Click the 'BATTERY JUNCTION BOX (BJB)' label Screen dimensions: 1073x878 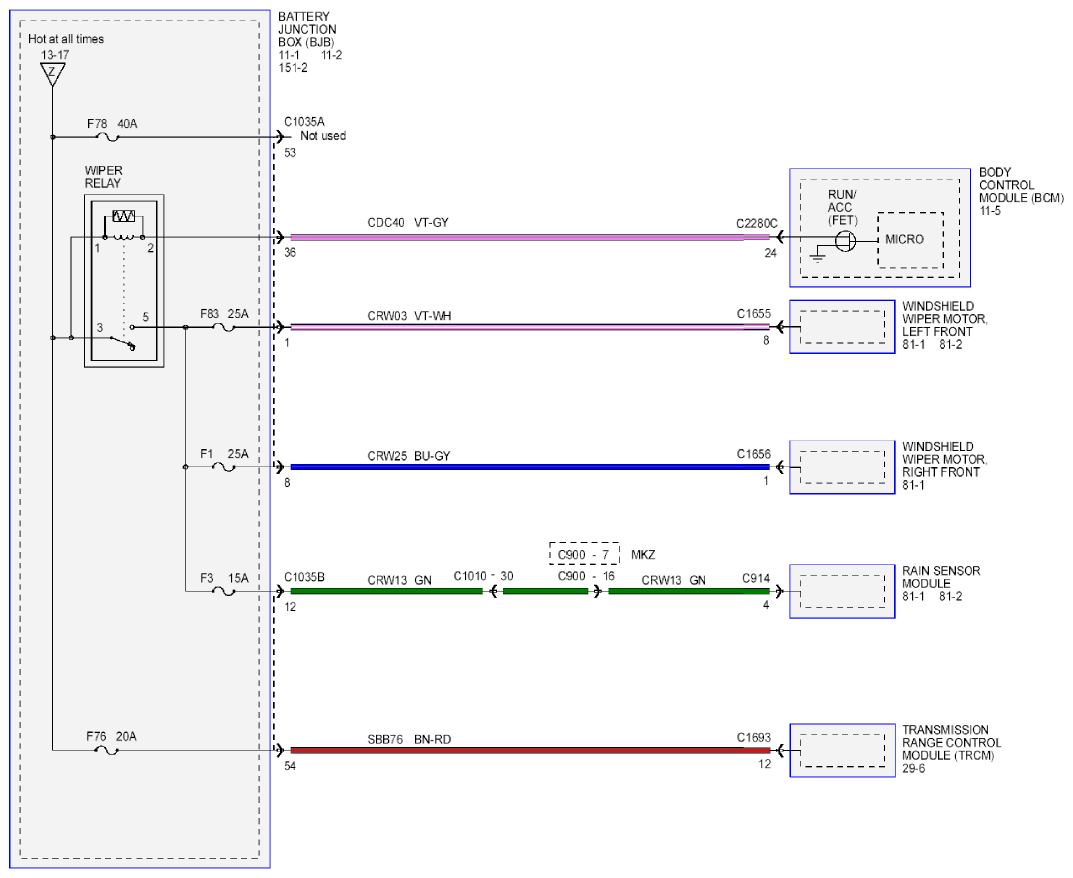coord(307,29)
